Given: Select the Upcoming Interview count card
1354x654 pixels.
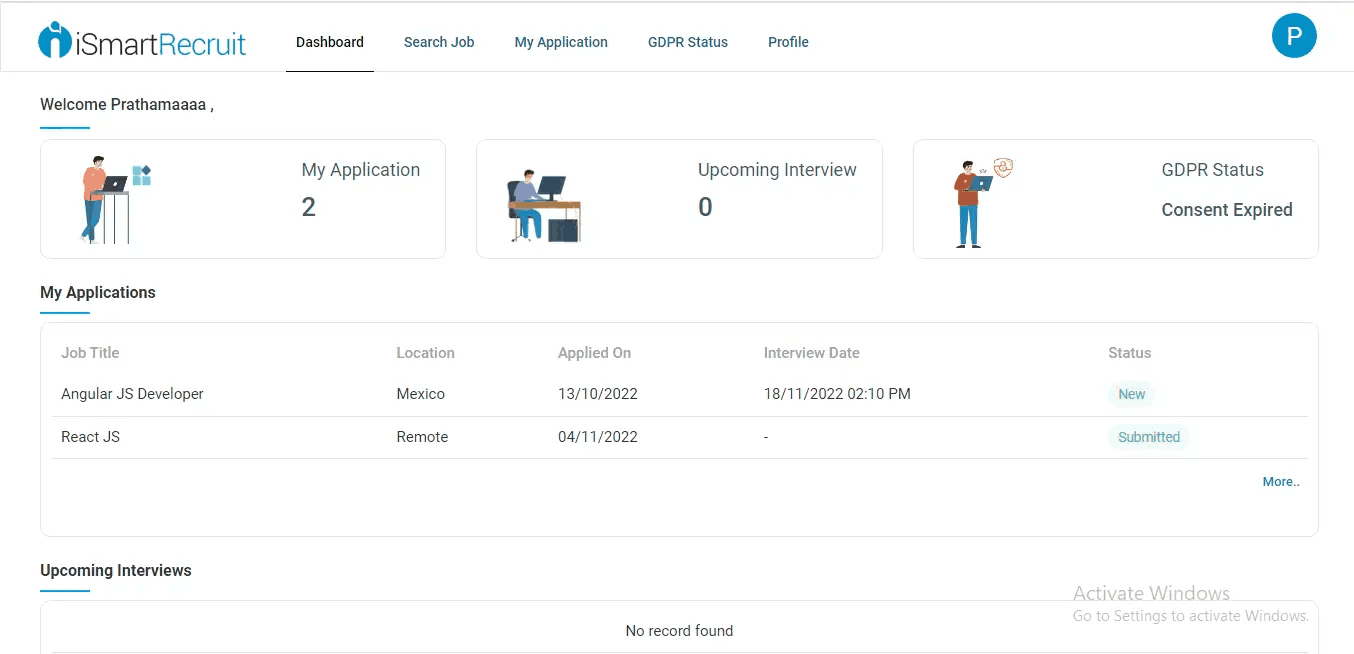Looking at the screenshot, I should pos(679,199).
